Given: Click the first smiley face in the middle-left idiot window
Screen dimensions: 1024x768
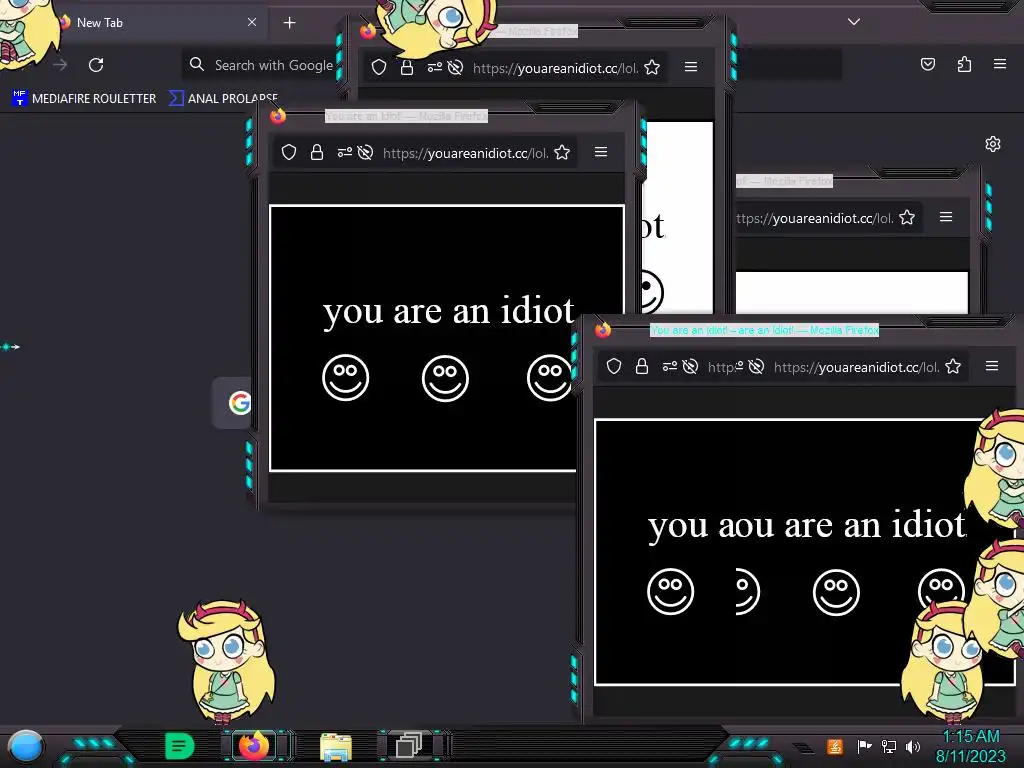Looking at the screenshot, I should tap(345, 377).
